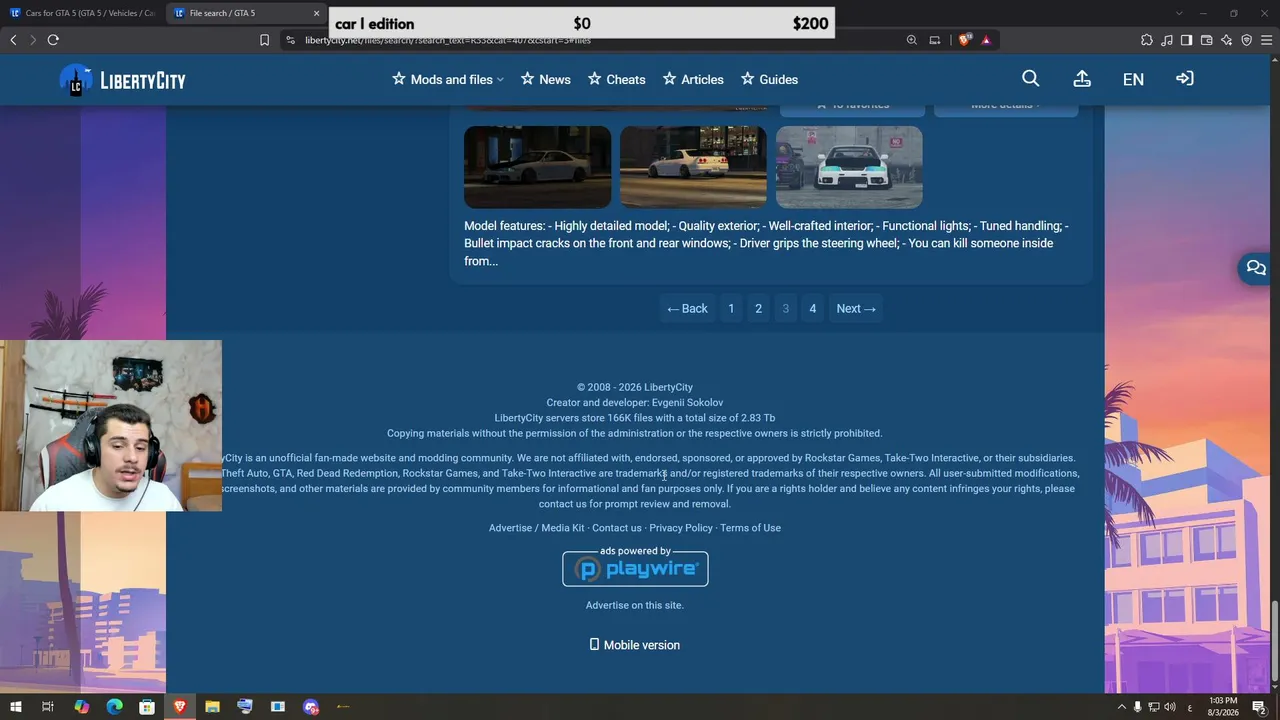
Task: Click the Back pagination button
Action: (687, 309)
